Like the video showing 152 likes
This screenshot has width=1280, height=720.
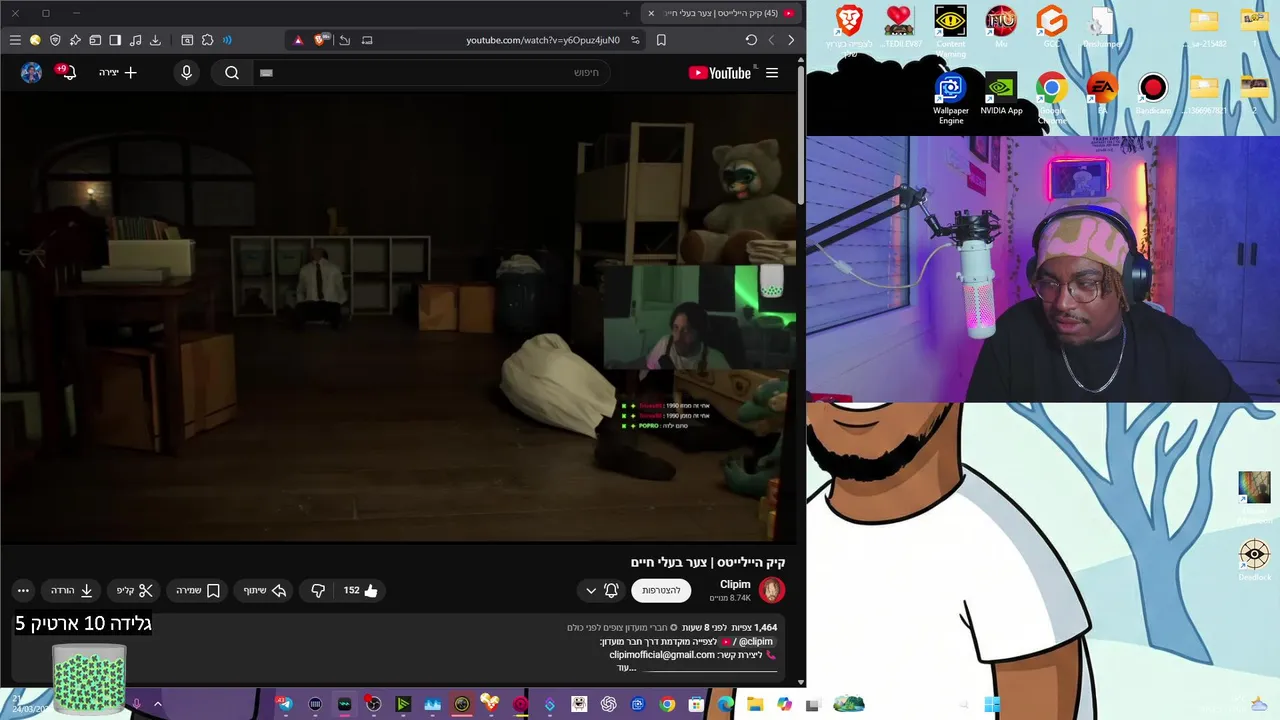pos(360,590)
